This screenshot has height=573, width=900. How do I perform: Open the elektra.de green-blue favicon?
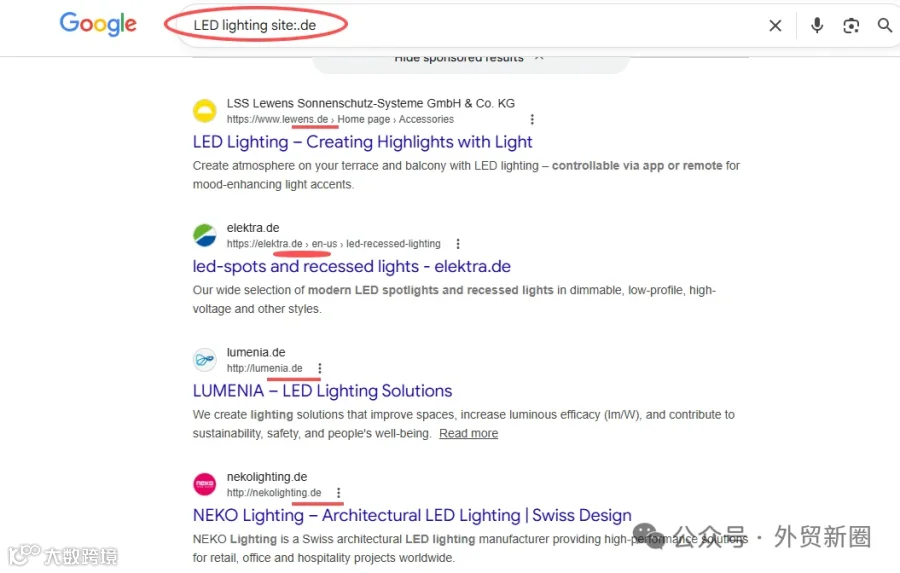204,235
